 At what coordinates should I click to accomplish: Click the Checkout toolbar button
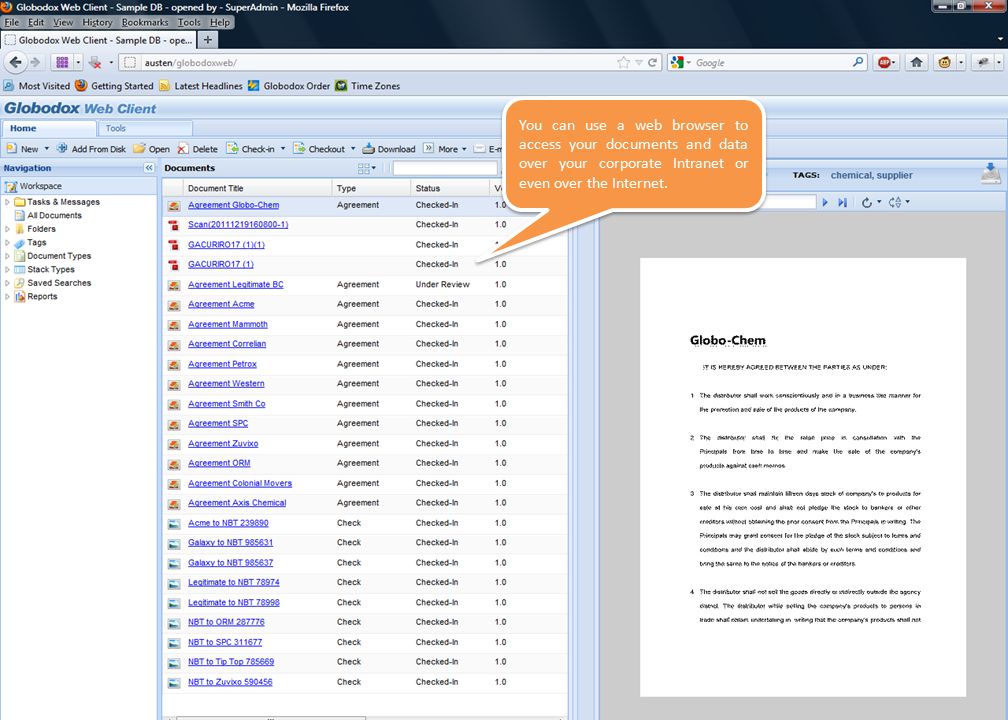319,148
